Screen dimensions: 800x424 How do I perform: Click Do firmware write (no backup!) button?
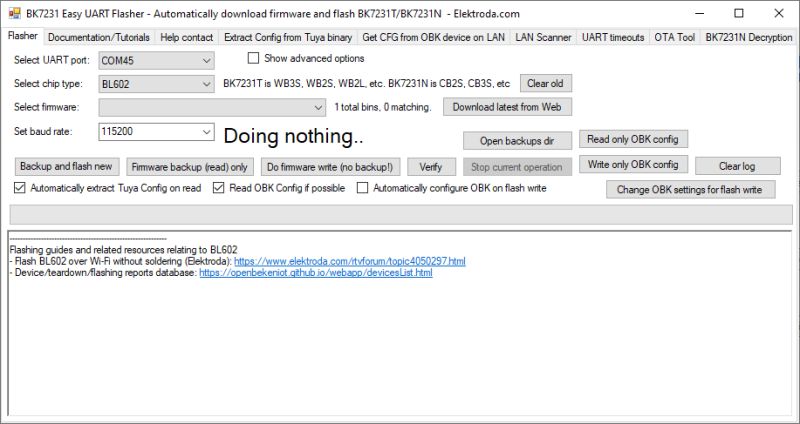pyautogui.click(x=330, y=167)
